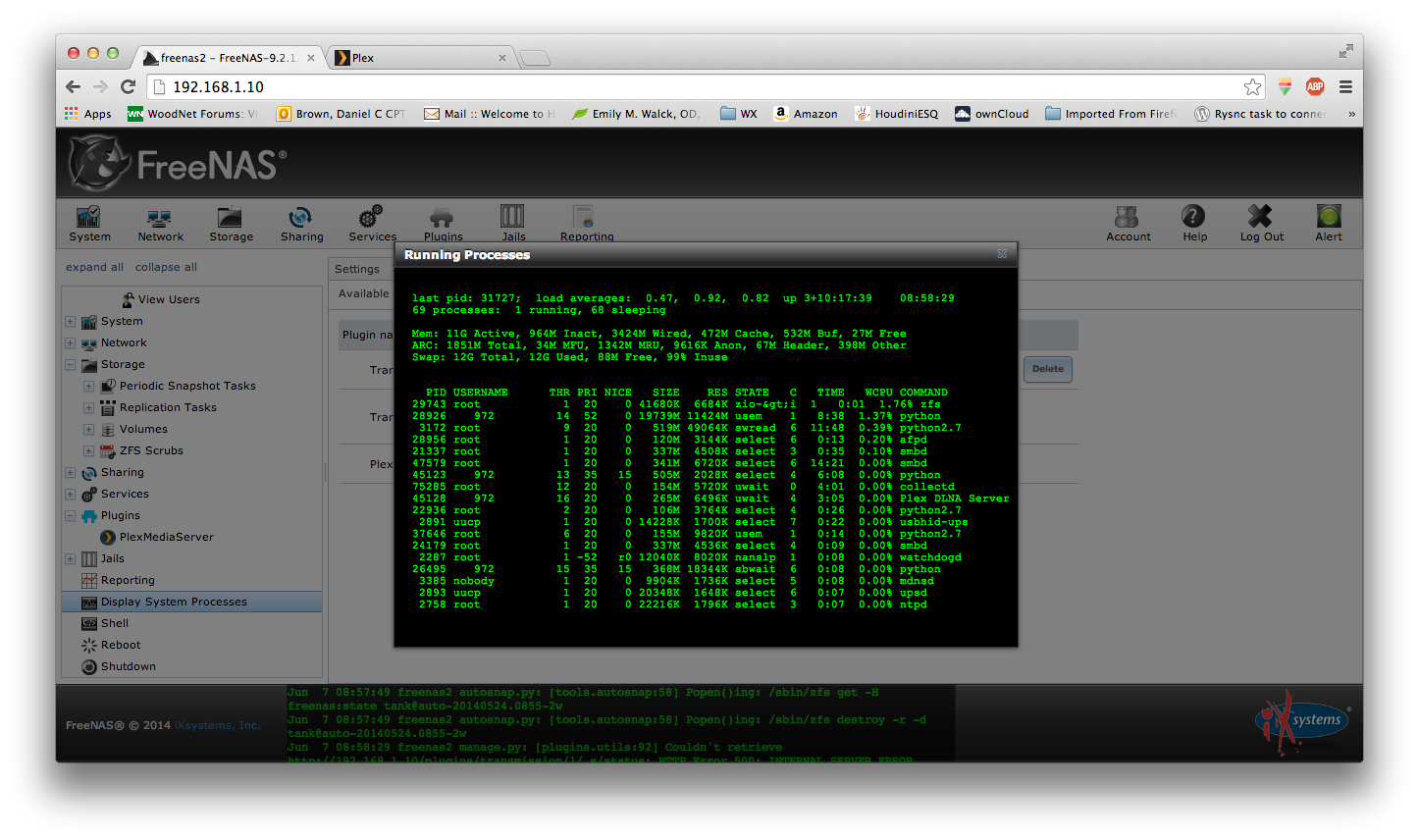Viewport: 1419px width, 840px height.
Task: Open the Network toolbar icon
Action: click(x=160, y=223)
